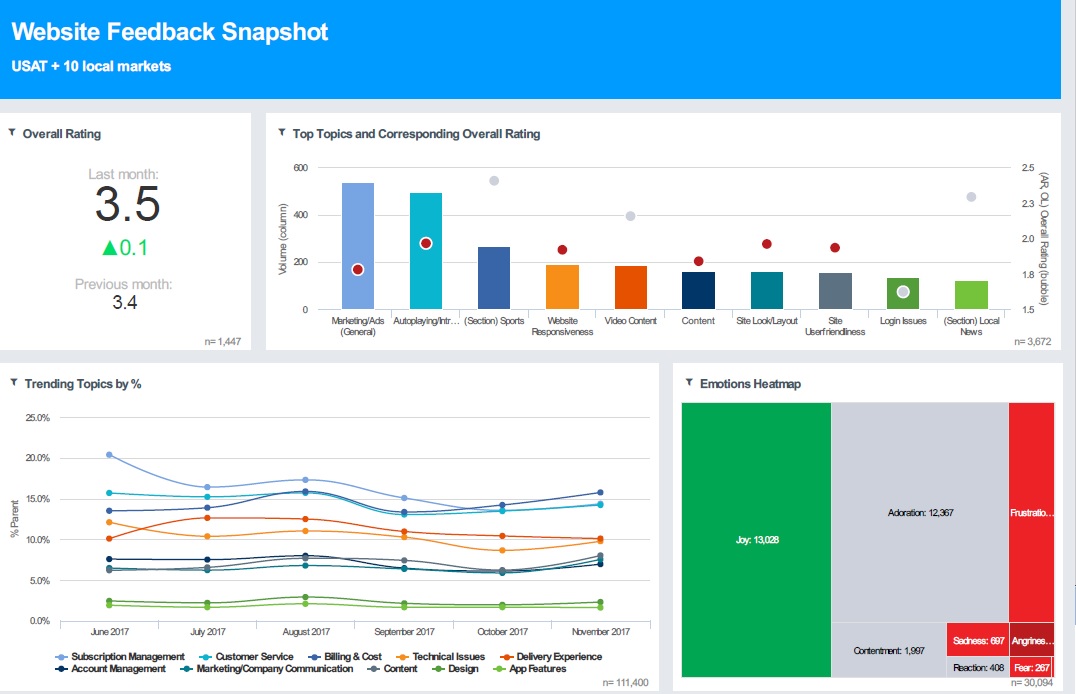
Task: Click the October 2017 axis label
Action: click(502, 632)
